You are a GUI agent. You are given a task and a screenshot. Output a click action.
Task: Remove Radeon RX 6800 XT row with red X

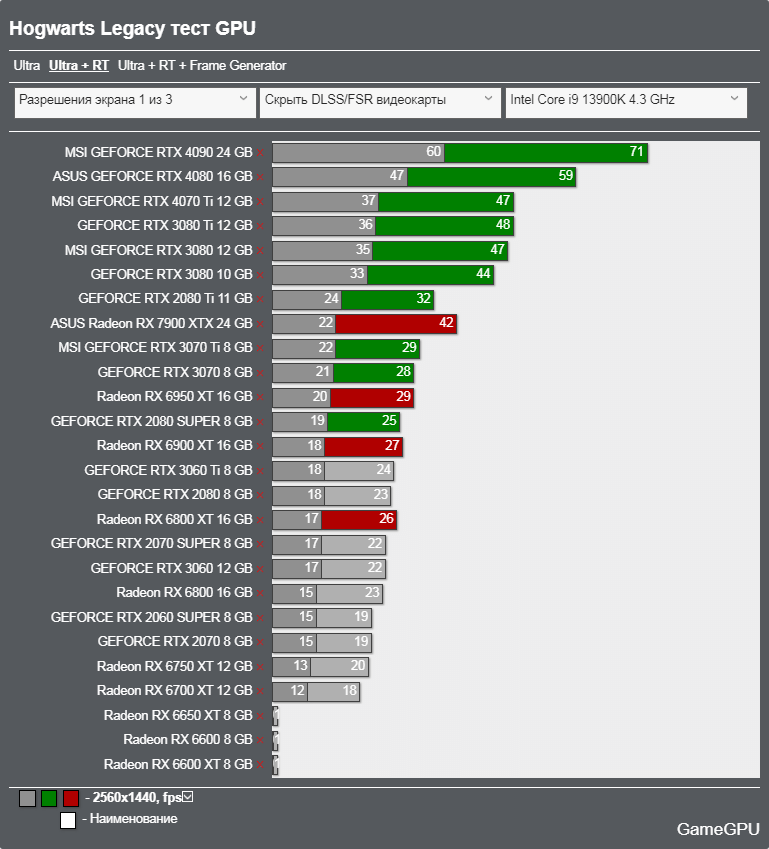260,520
